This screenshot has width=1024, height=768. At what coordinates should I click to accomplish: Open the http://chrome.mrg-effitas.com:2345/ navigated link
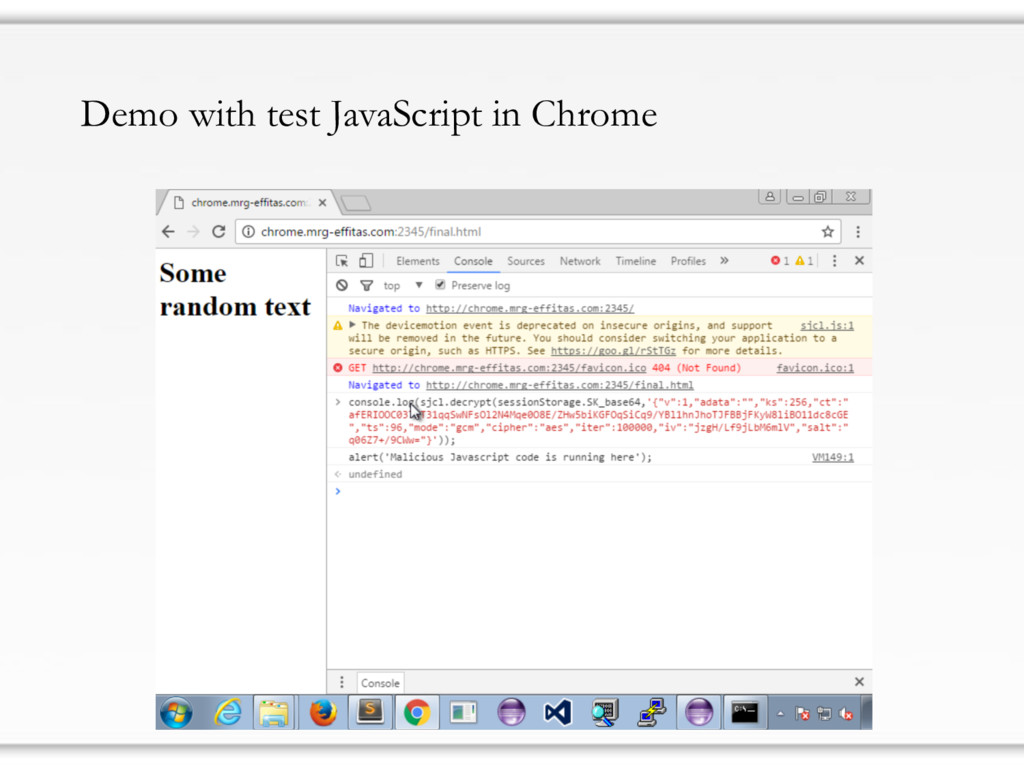coord(530,308)
